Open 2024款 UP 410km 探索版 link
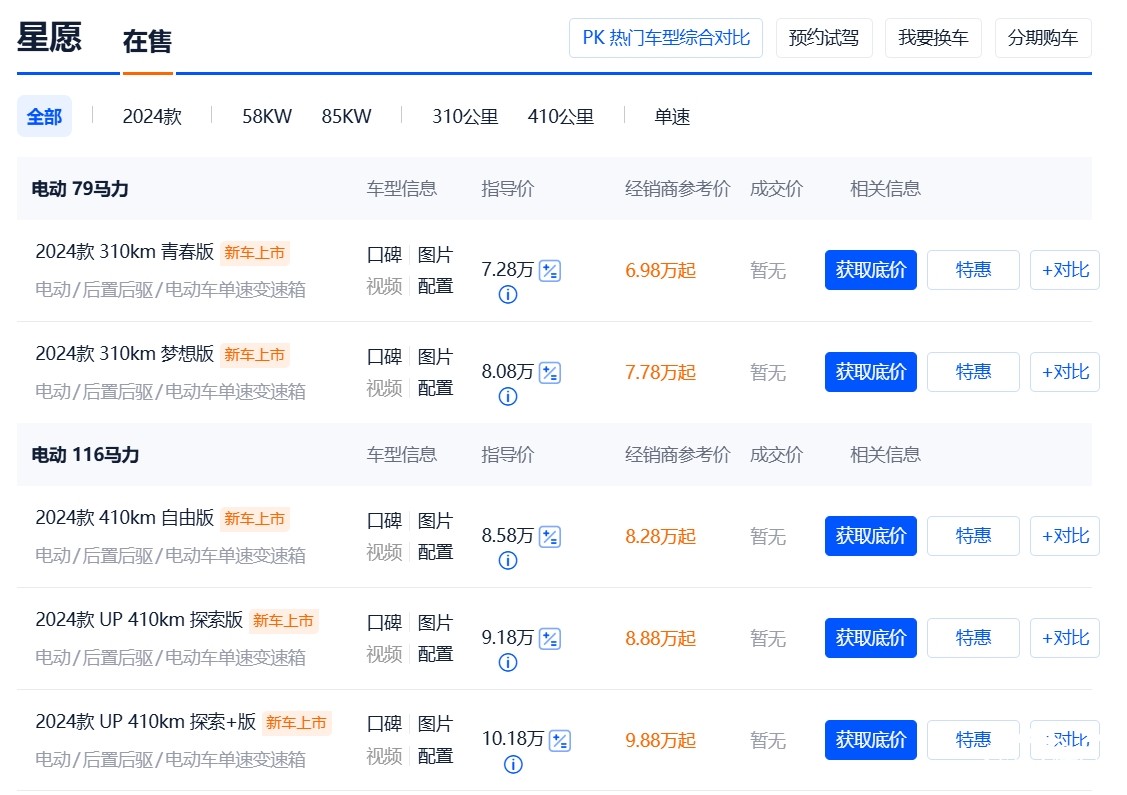 click(x=139, y=620)
